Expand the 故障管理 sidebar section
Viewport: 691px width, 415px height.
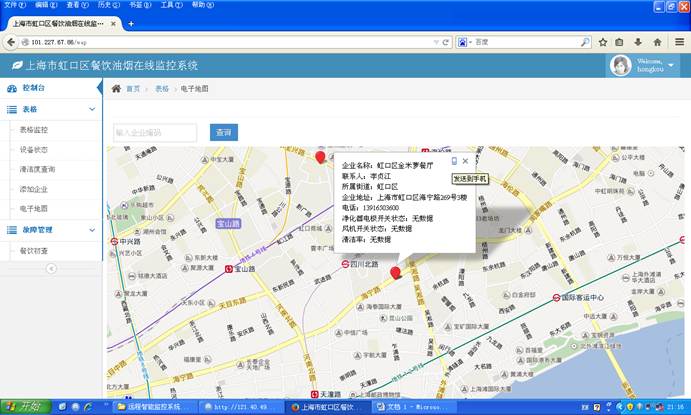coord(50,229)
